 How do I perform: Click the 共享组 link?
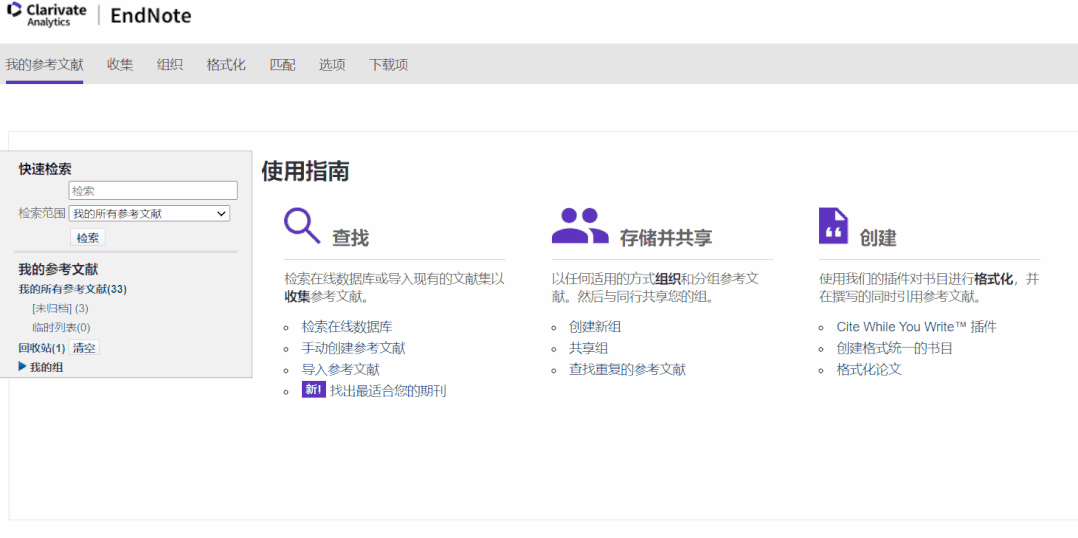588,348
